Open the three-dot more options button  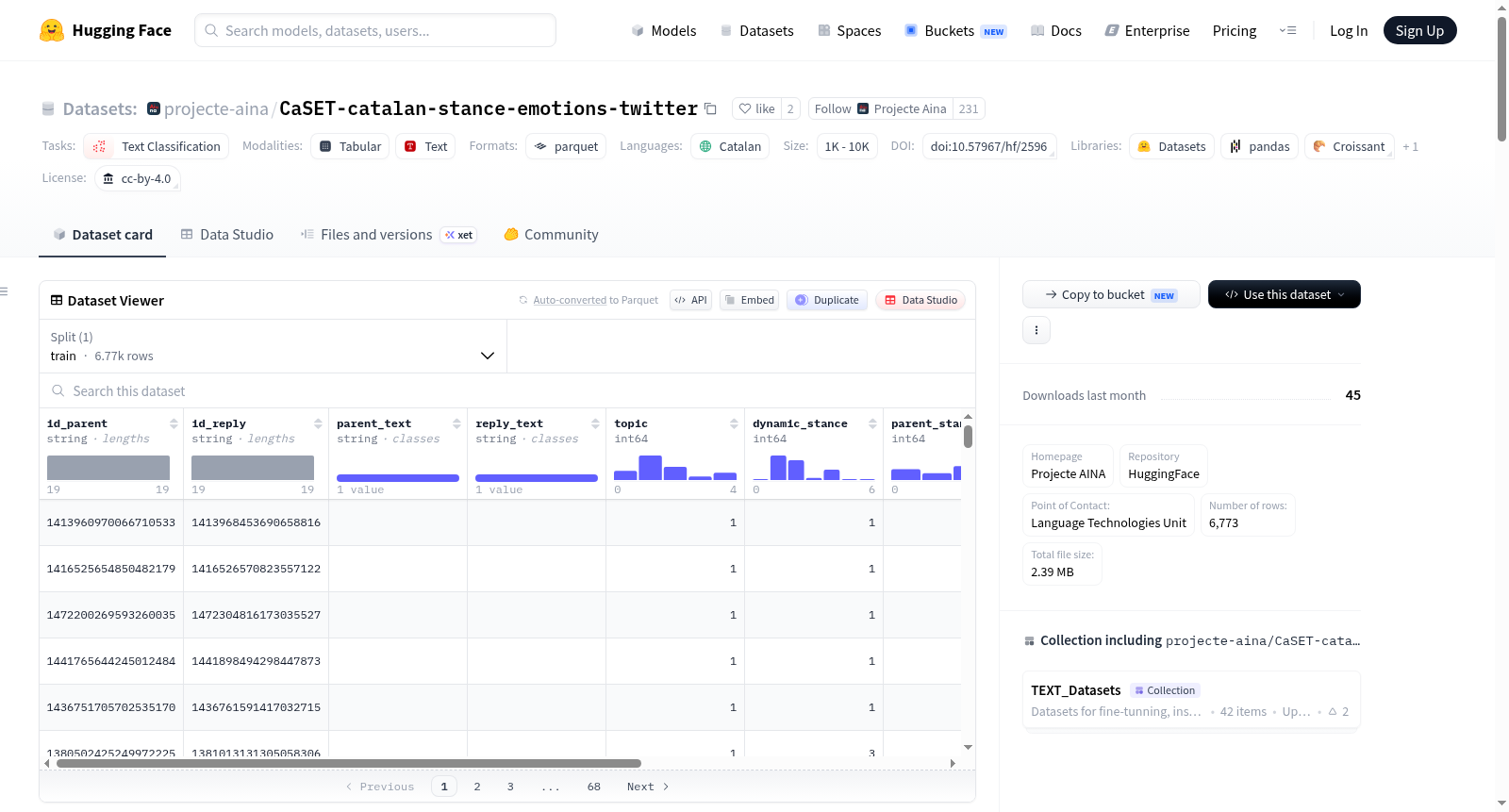(1036, 330)
